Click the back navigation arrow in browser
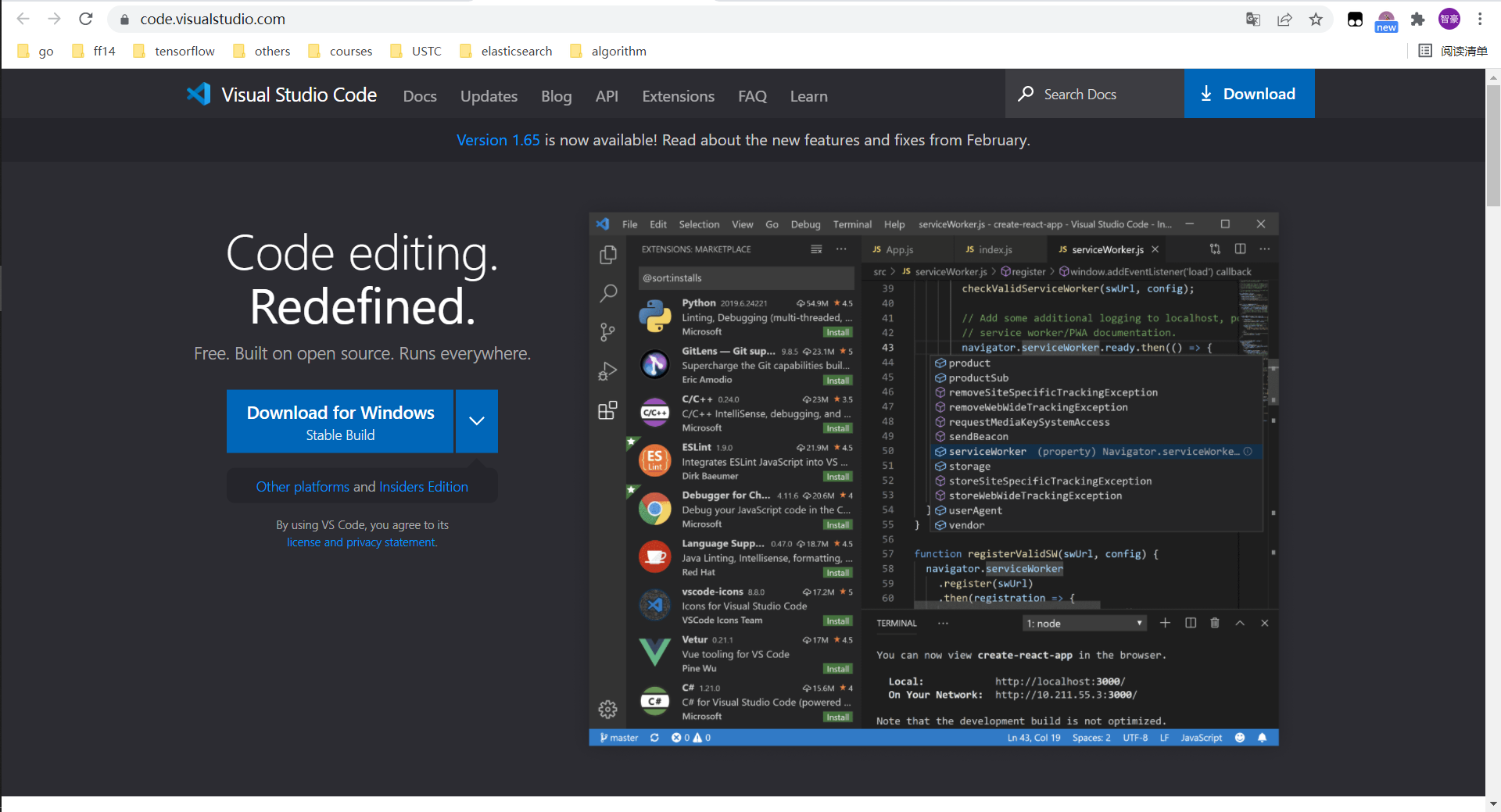The width and height of the screenshot is (1501, 812). 23,19
